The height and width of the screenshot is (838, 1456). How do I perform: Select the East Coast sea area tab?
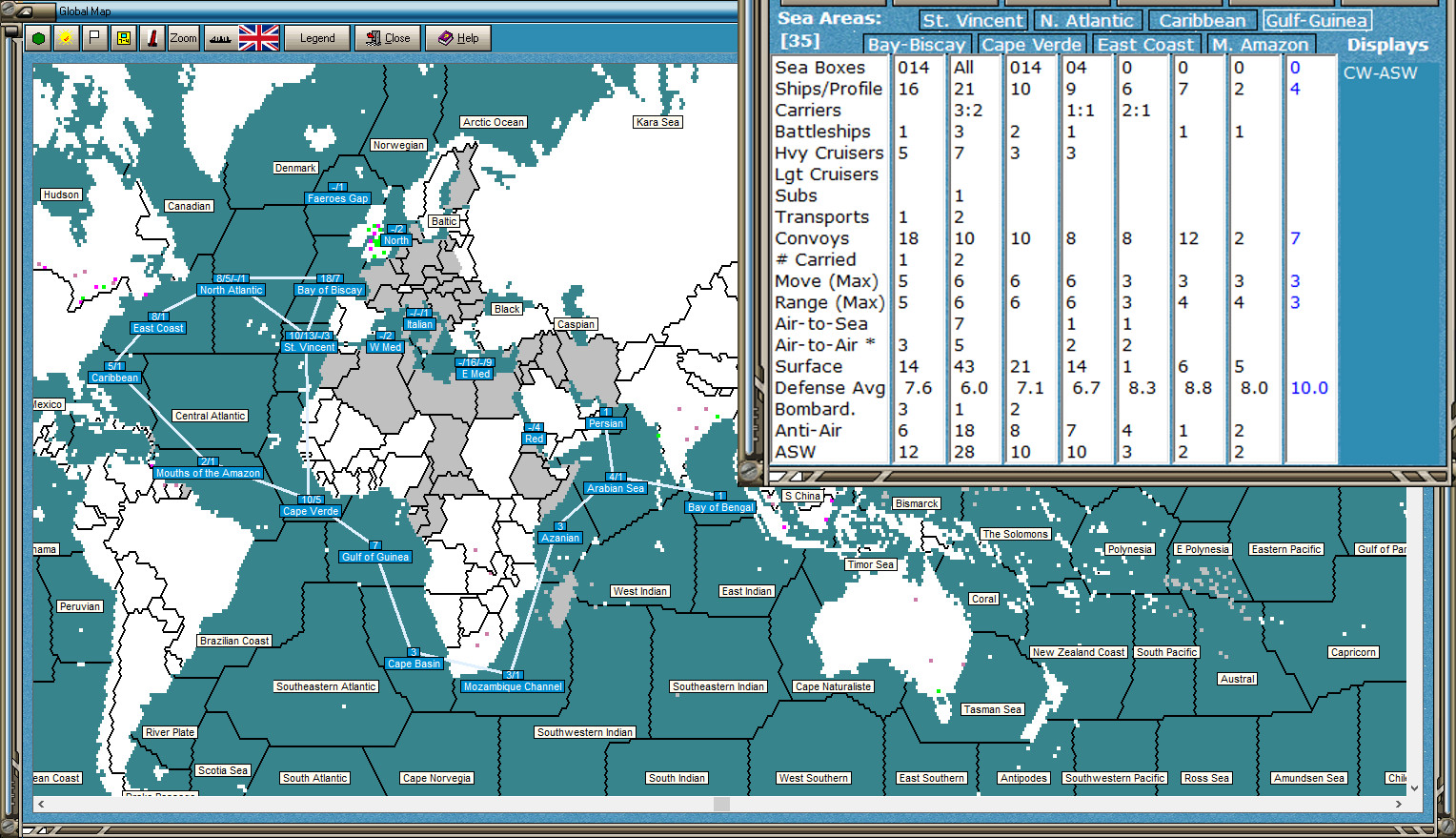(1145, 44)
